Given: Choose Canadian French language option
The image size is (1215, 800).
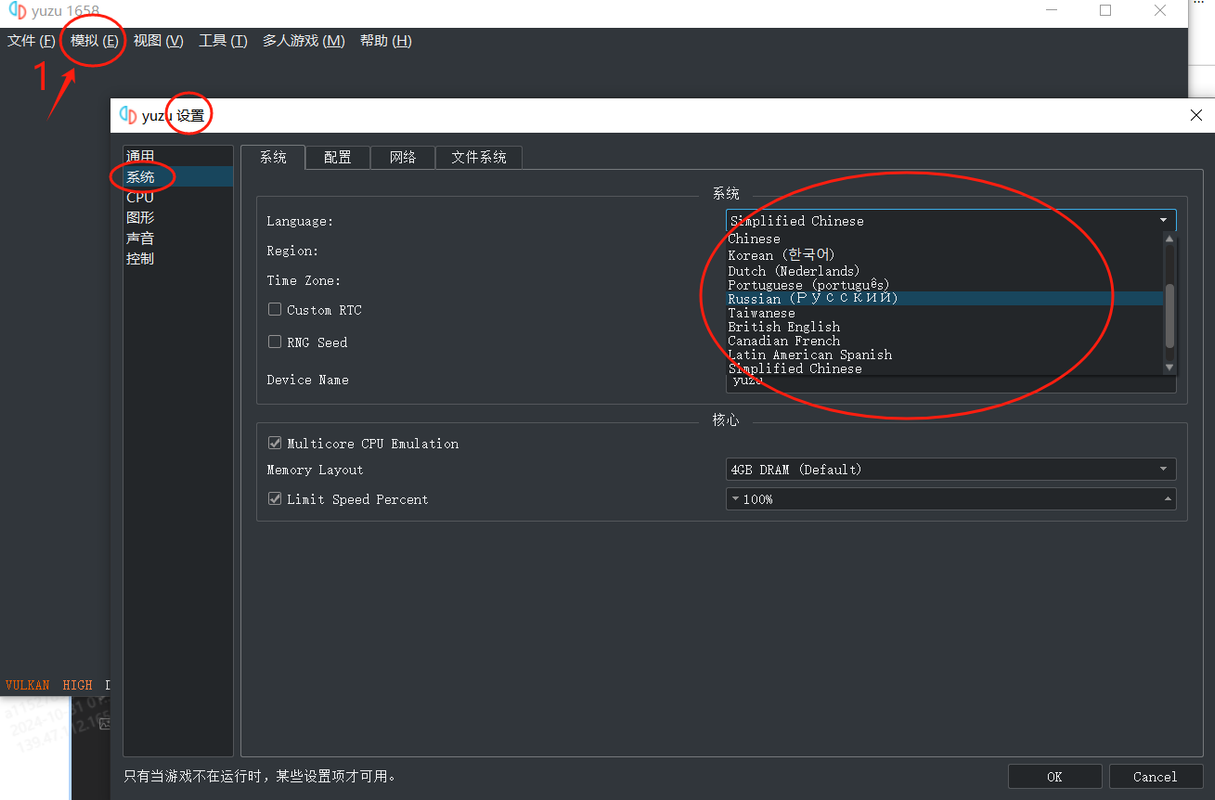Looking at the screenshot, I should (945, 341).
